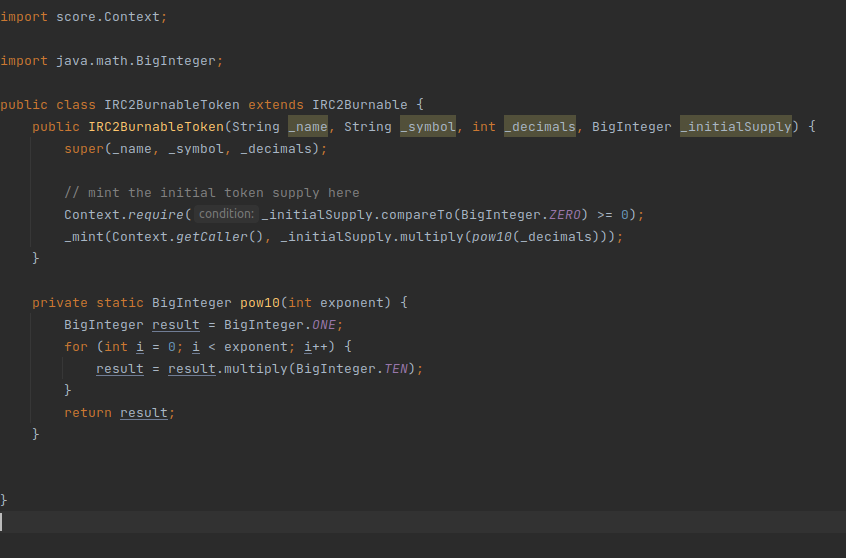
Task: Click the highlighted _symbol constructor parameter
Action: click(x=428, y=127)
